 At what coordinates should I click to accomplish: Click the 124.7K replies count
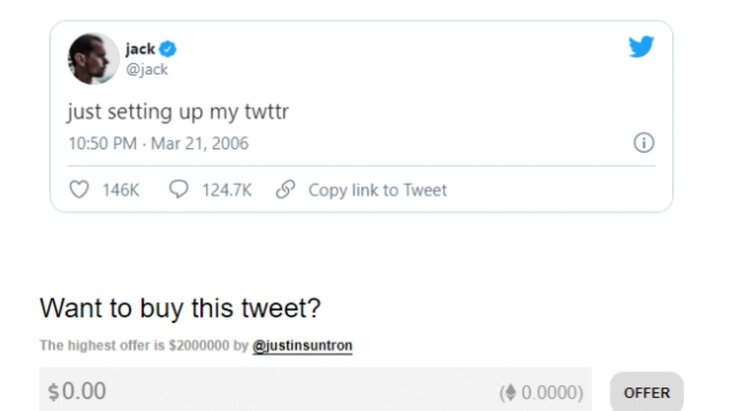(x=226, y=190)
